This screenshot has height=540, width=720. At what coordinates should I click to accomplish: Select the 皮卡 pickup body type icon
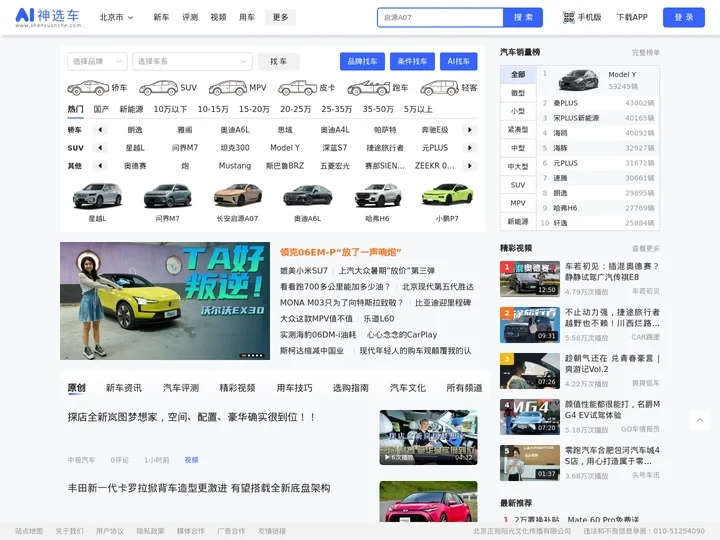298,88
